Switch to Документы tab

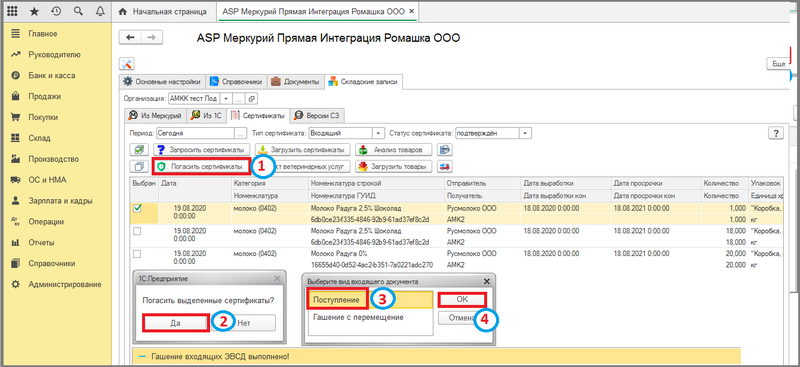tap(295, 81)
